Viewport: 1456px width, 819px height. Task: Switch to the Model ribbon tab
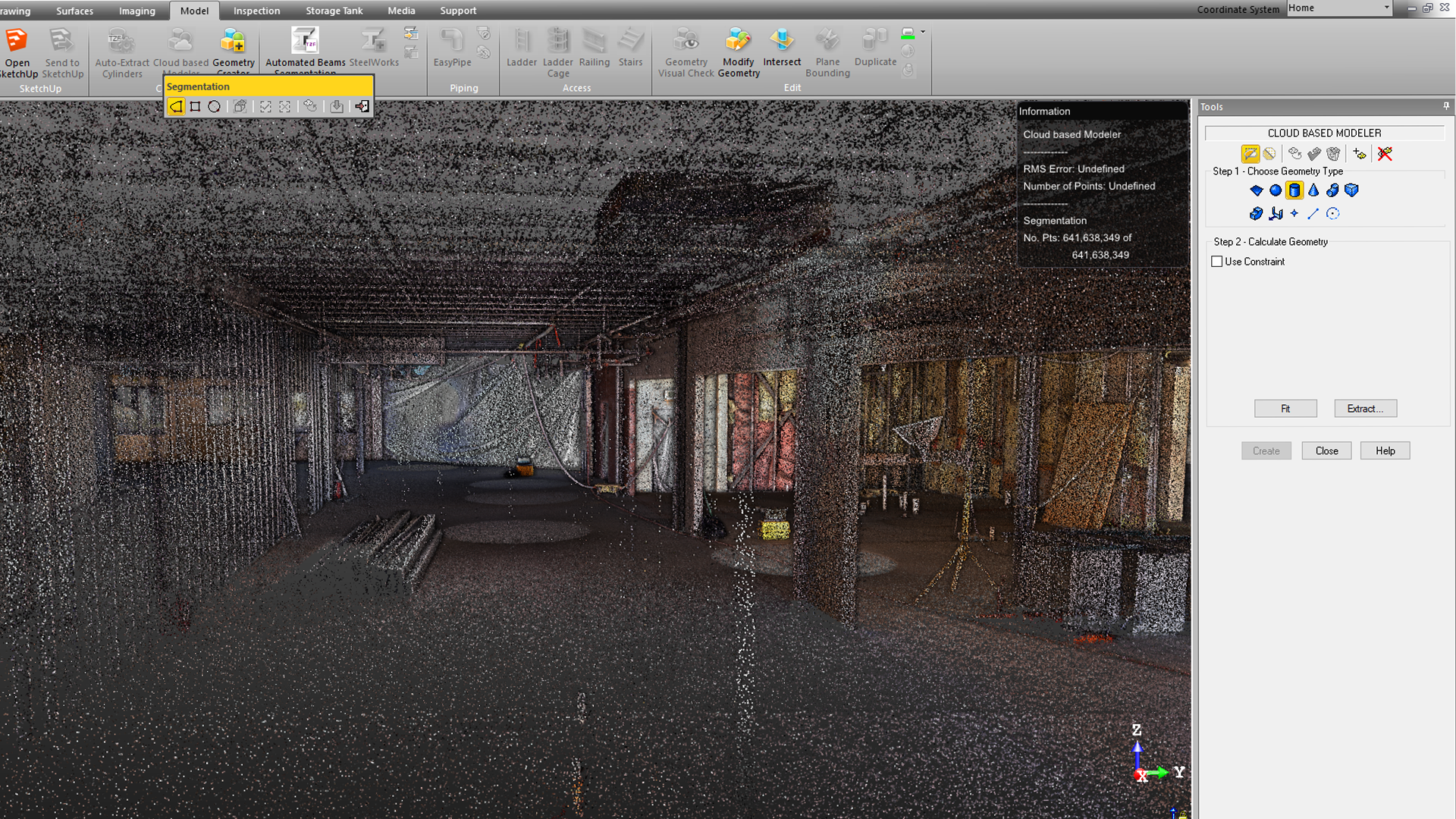pos(194,11)
